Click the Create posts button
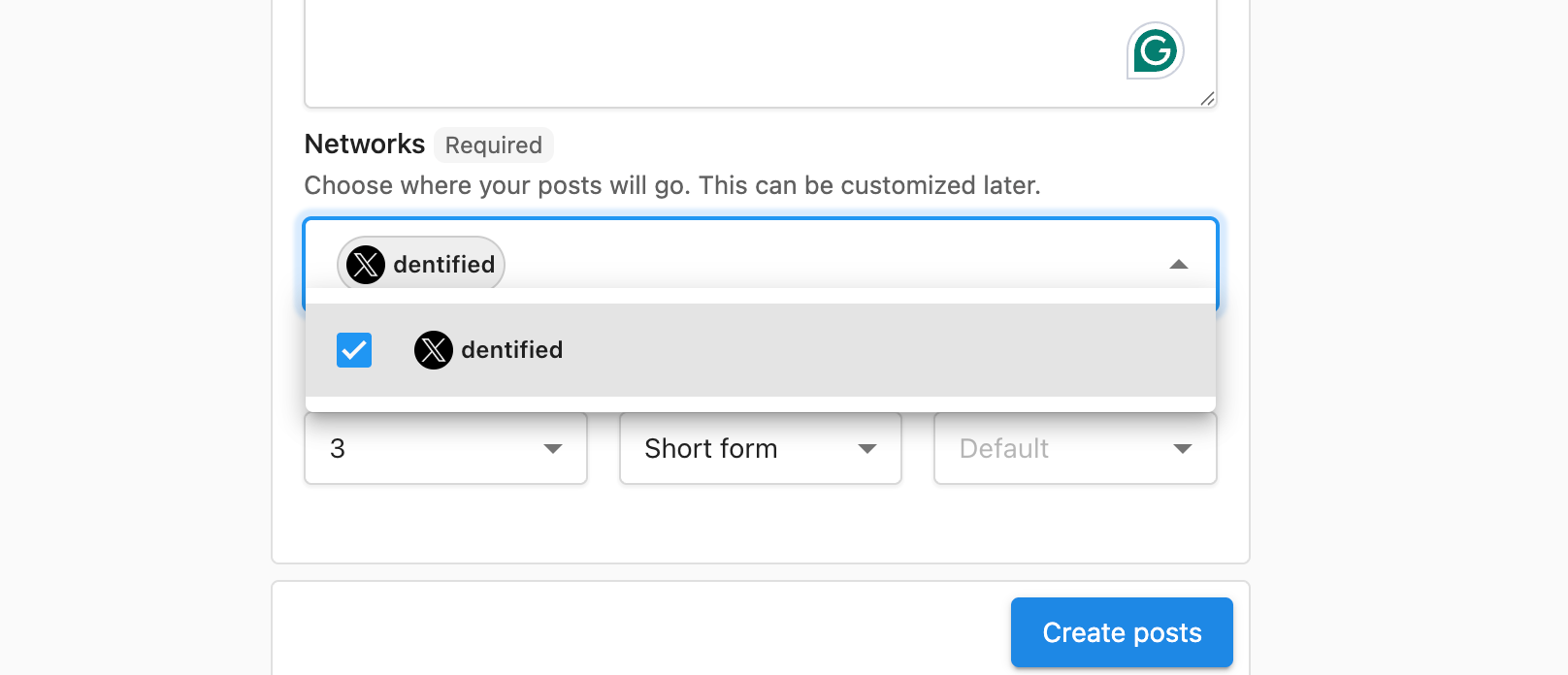 pyautogui.click(x=1122, y=632)
